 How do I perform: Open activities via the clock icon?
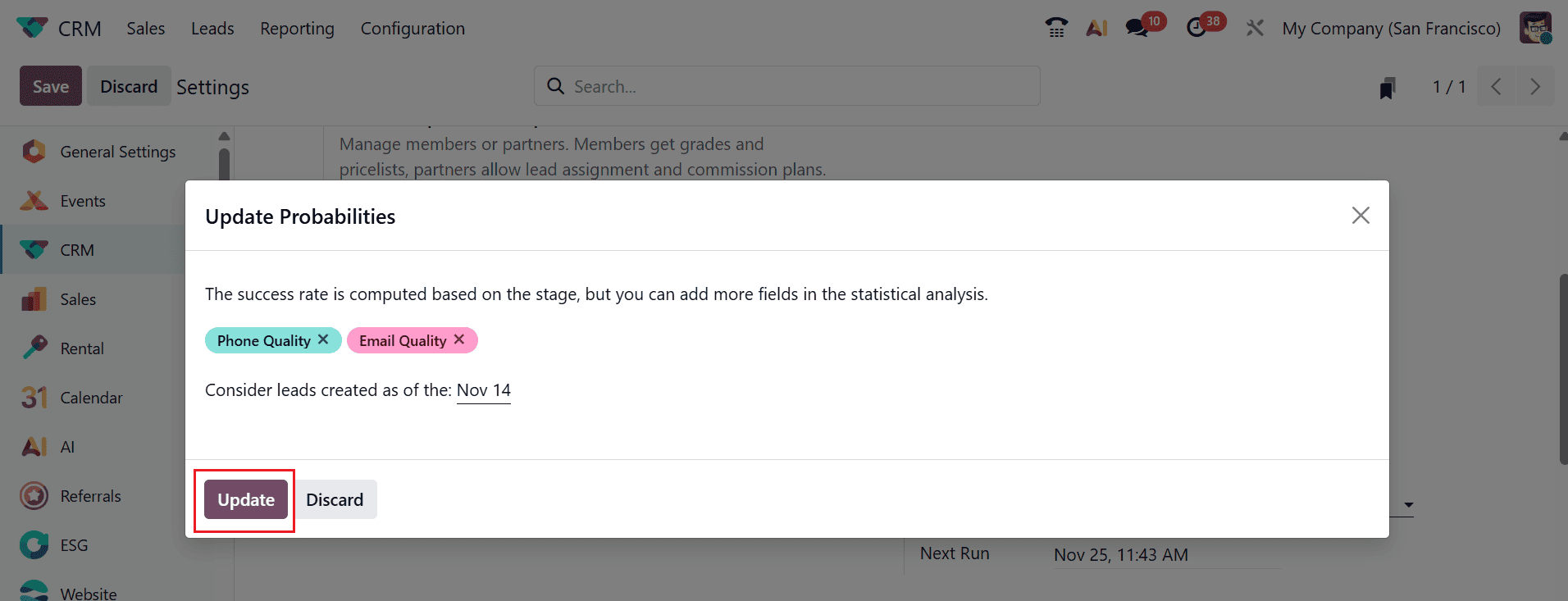tap(1197, 27)
